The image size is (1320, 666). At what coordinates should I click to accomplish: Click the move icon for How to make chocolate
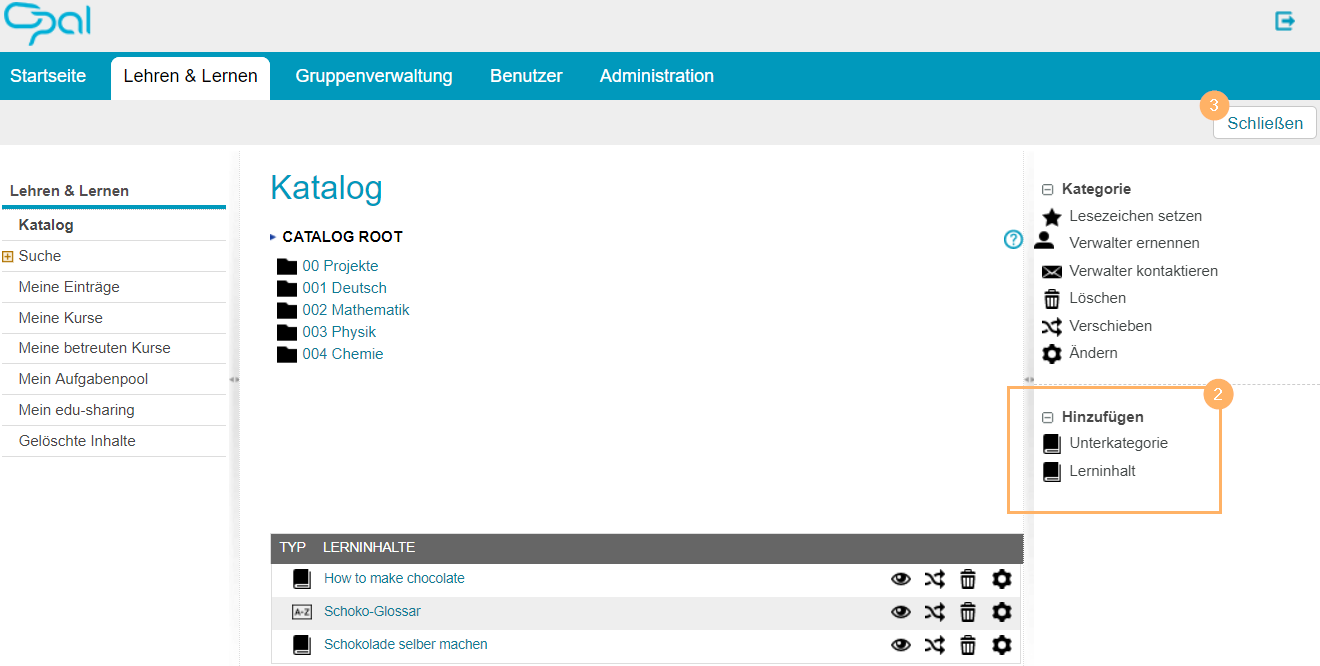(934, 579)
